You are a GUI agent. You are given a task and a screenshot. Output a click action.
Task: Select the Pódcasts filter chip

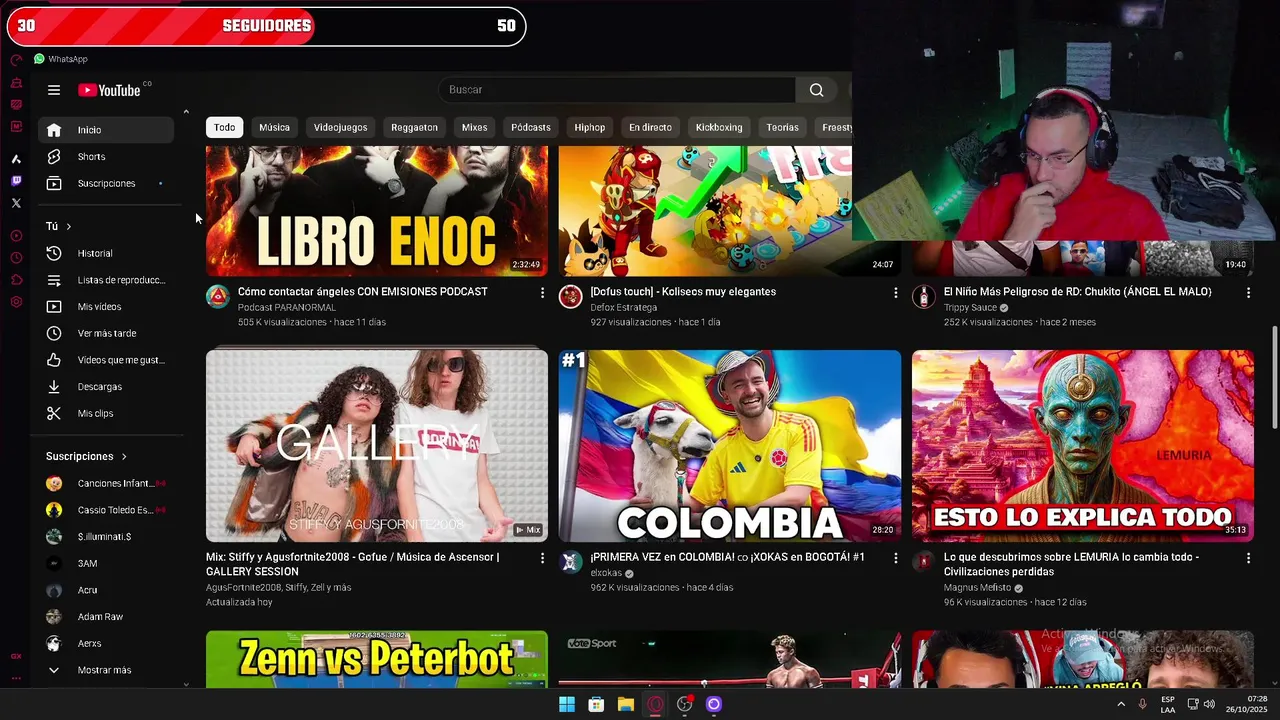tap(531, 127)
